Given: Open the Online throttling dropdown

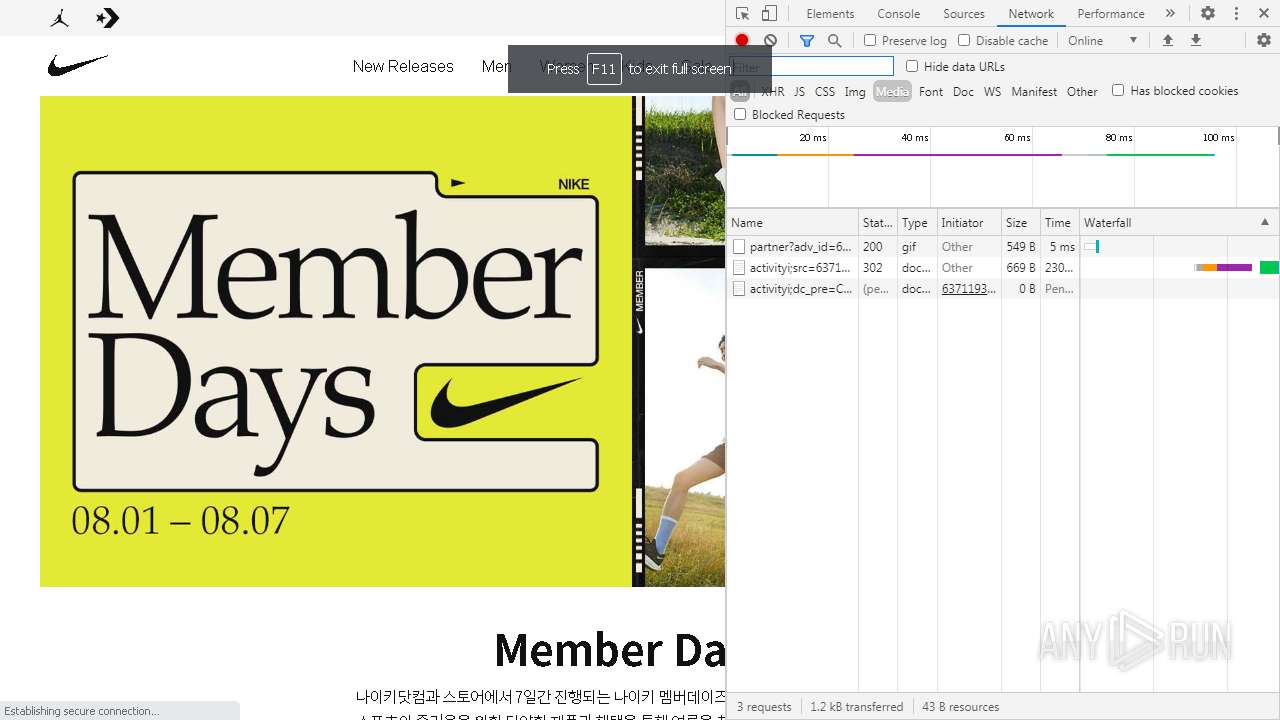Looking at the screenshot, I should pyautogui.click(x=1103, y=40).
